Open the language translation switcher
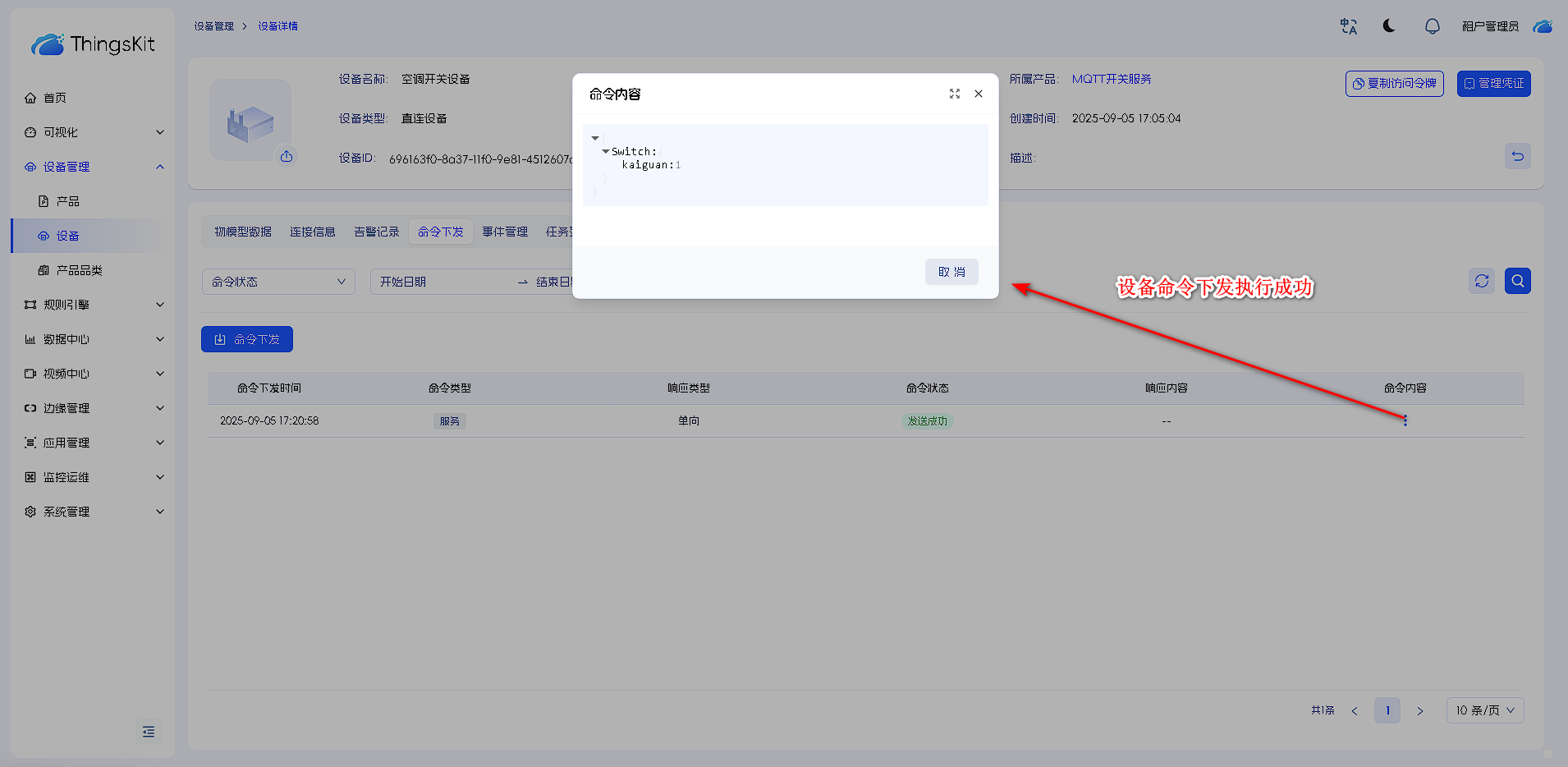The height and width of the screenshot is (767, 1568). coord(1349,26)
